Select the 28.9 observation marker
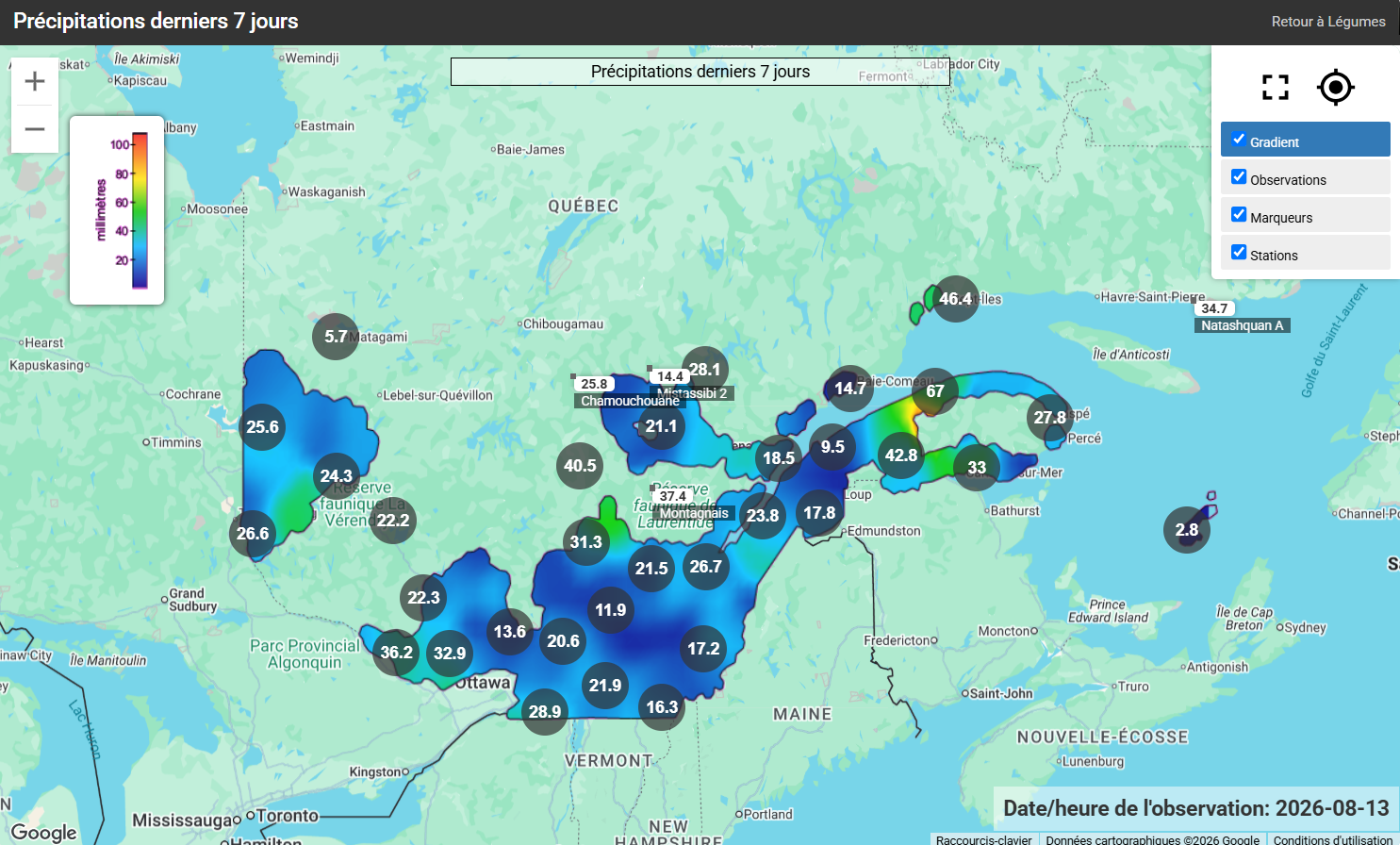 (545, 712)
